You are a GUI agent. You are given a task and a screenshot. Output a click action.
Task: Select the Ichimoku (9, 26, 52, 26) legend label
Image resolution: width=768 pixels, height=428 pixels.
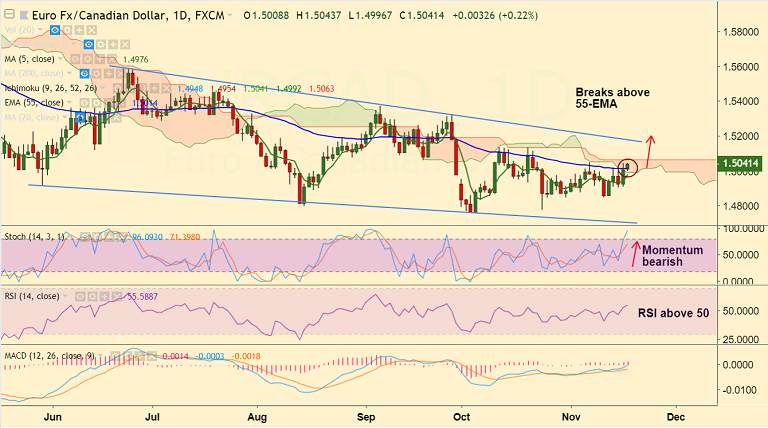click(50, 88)
